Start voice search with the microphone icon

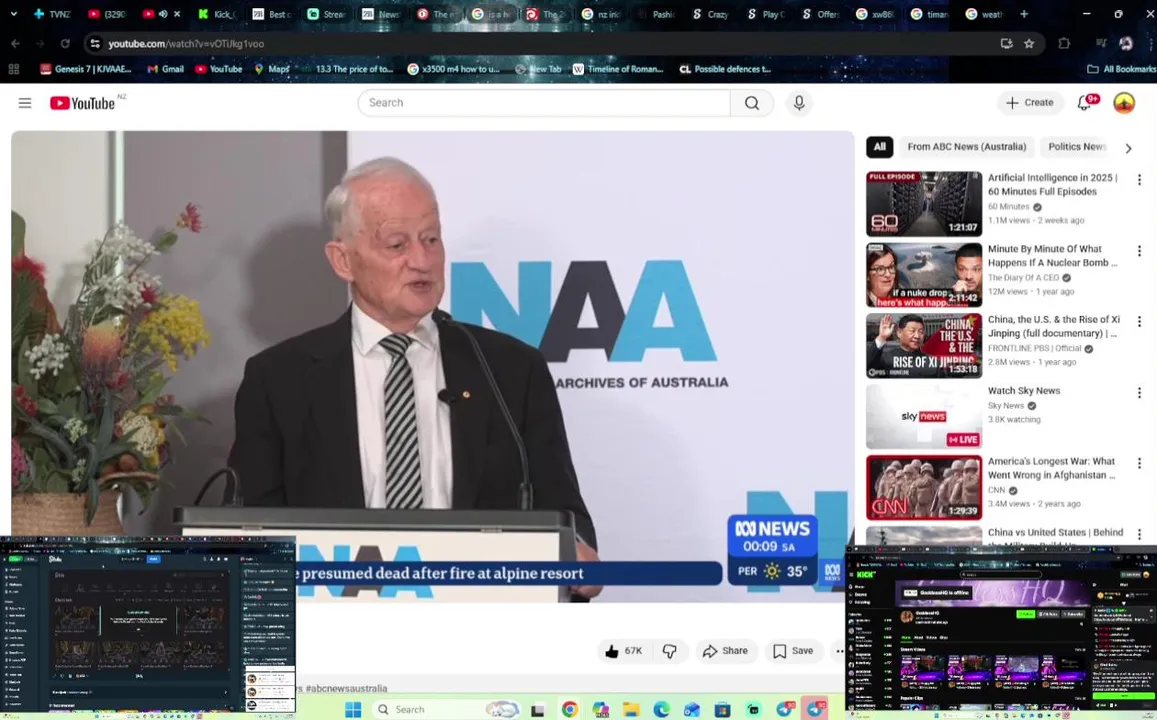point(799,103)
